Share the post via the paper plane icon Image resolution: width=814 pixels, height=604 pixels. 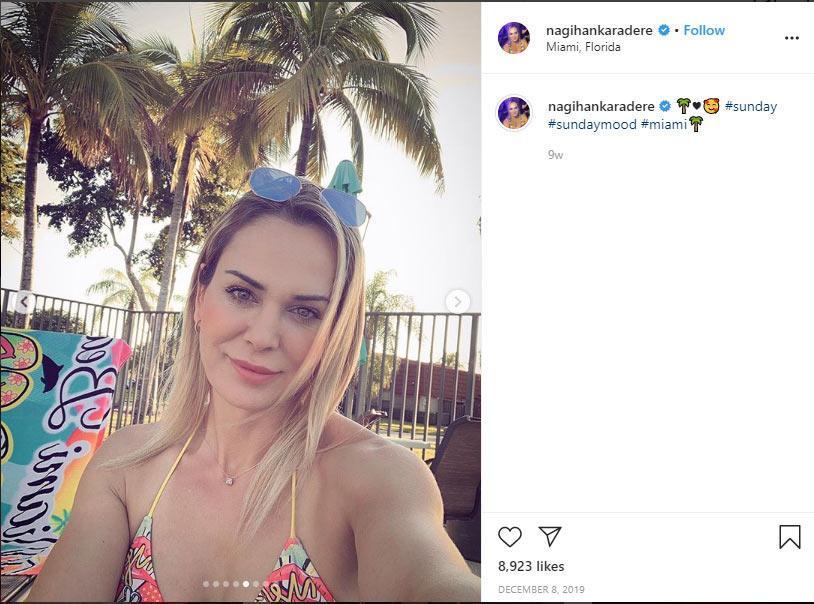click(551, 537)
